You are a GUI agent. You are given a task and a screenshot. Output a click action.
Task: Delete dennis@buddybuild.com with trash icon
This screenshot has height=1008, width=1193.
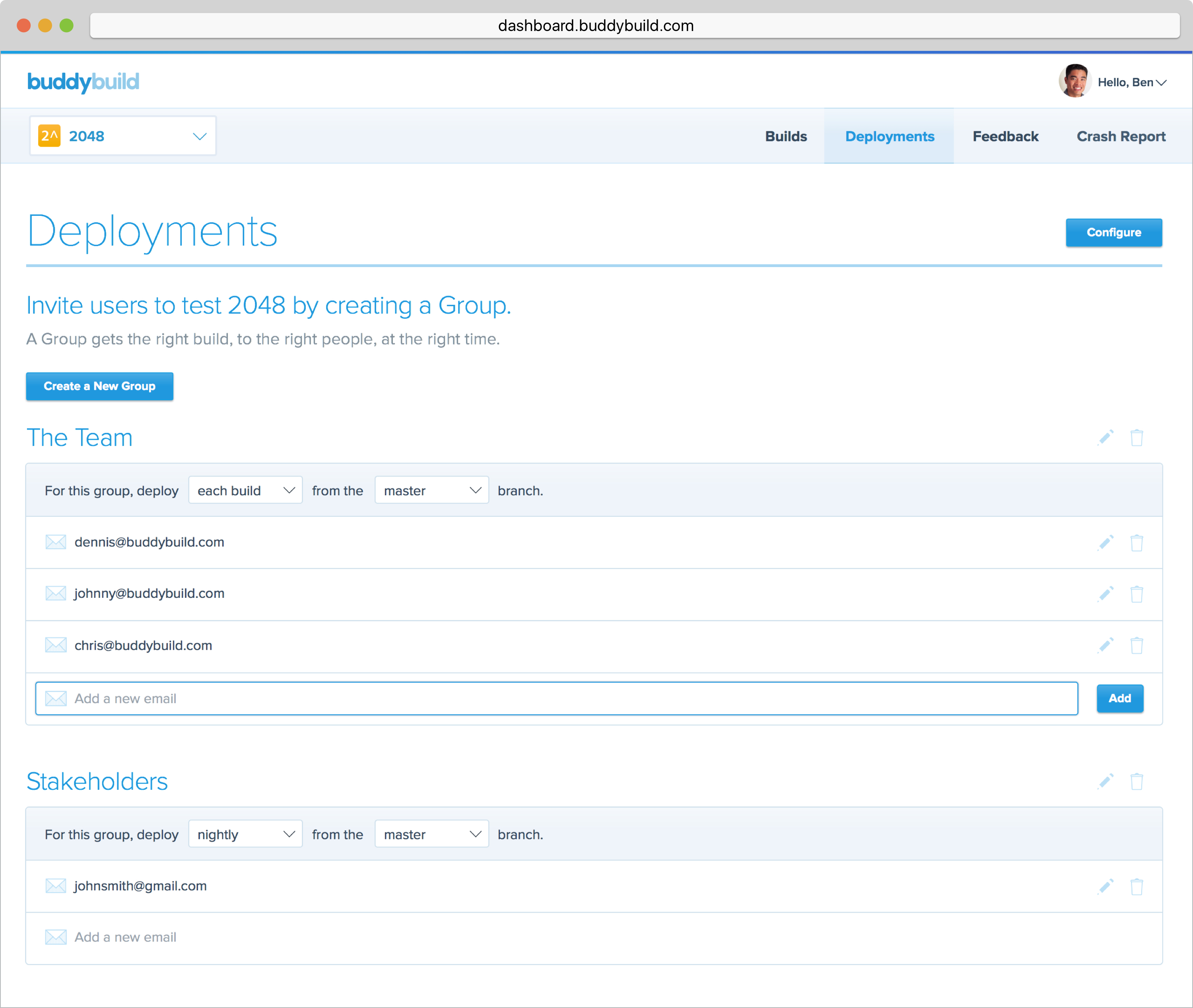pos(1137,542)
